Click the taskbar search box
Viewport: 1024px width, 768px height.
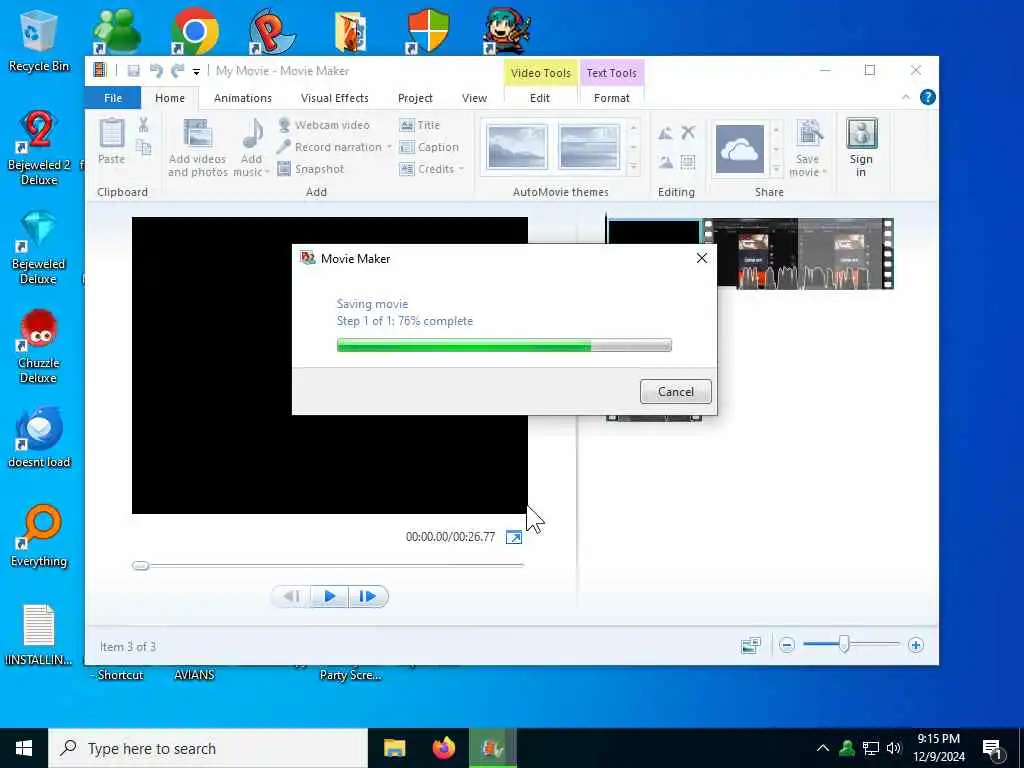pos(208,748)
